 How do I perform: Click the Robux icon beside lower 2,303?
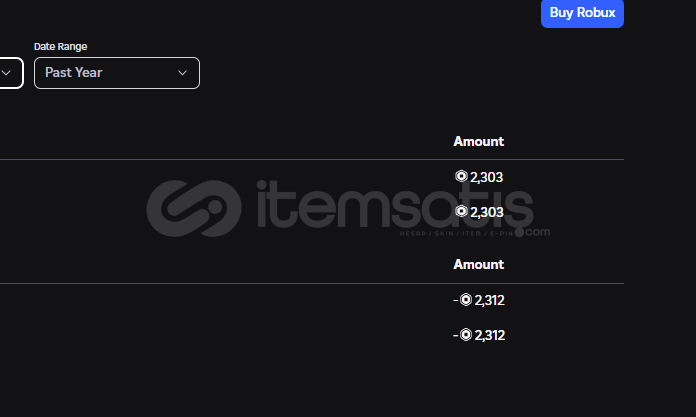click(x=461, y=211)
